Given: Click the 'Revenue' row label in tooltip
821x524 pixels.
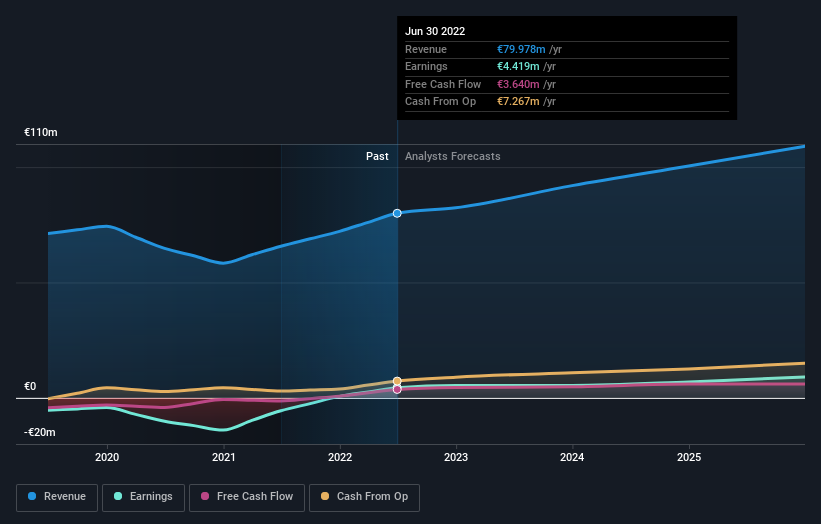Looking at the screenshot, I should pyautogui.click(x=426, y=49).
